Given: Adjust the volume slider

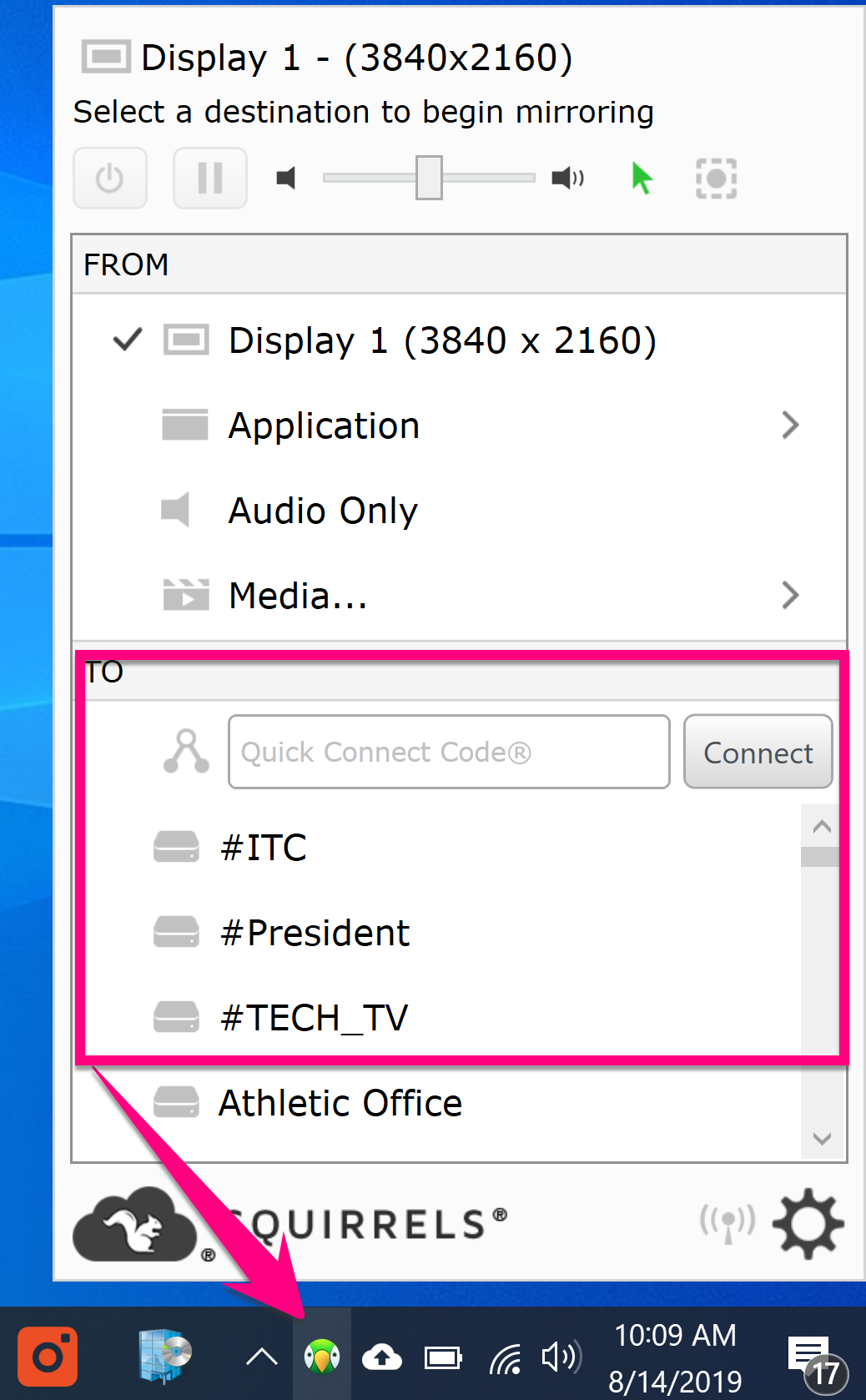Looking at the screenshot, I should tap(429, 178).
